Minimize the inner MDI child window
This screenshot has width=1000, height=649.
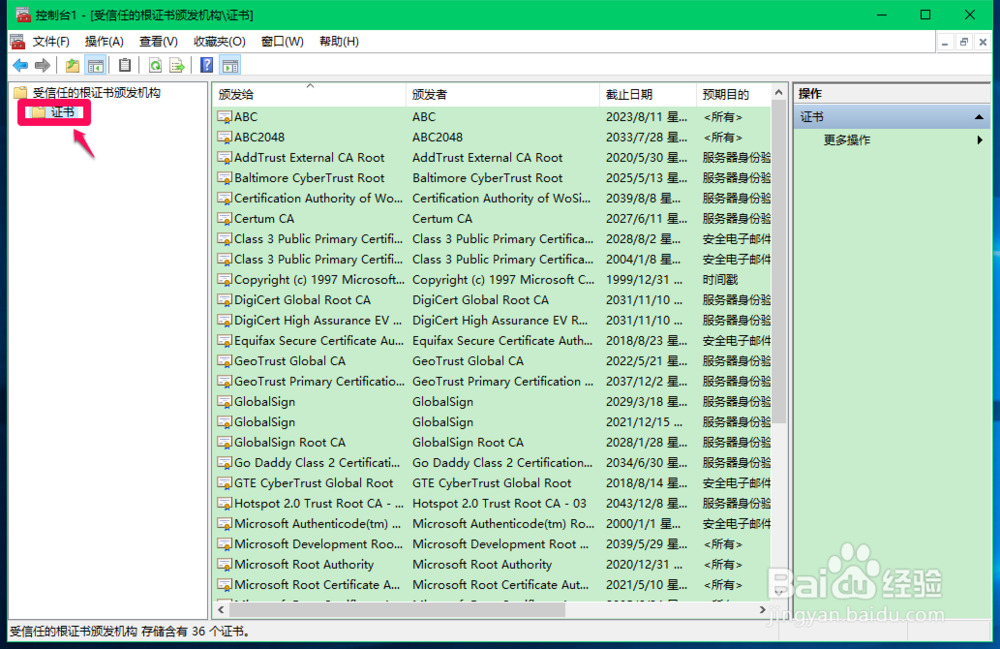coord(945,42)
